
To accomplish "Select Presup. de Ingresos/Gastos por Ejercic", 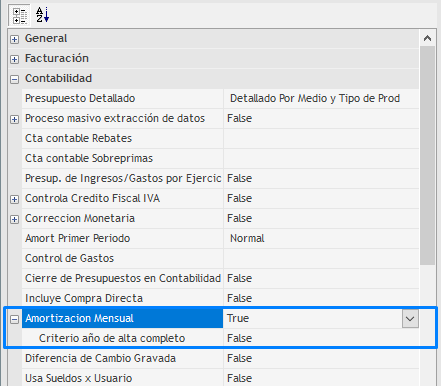I will [x=122, y=178].
